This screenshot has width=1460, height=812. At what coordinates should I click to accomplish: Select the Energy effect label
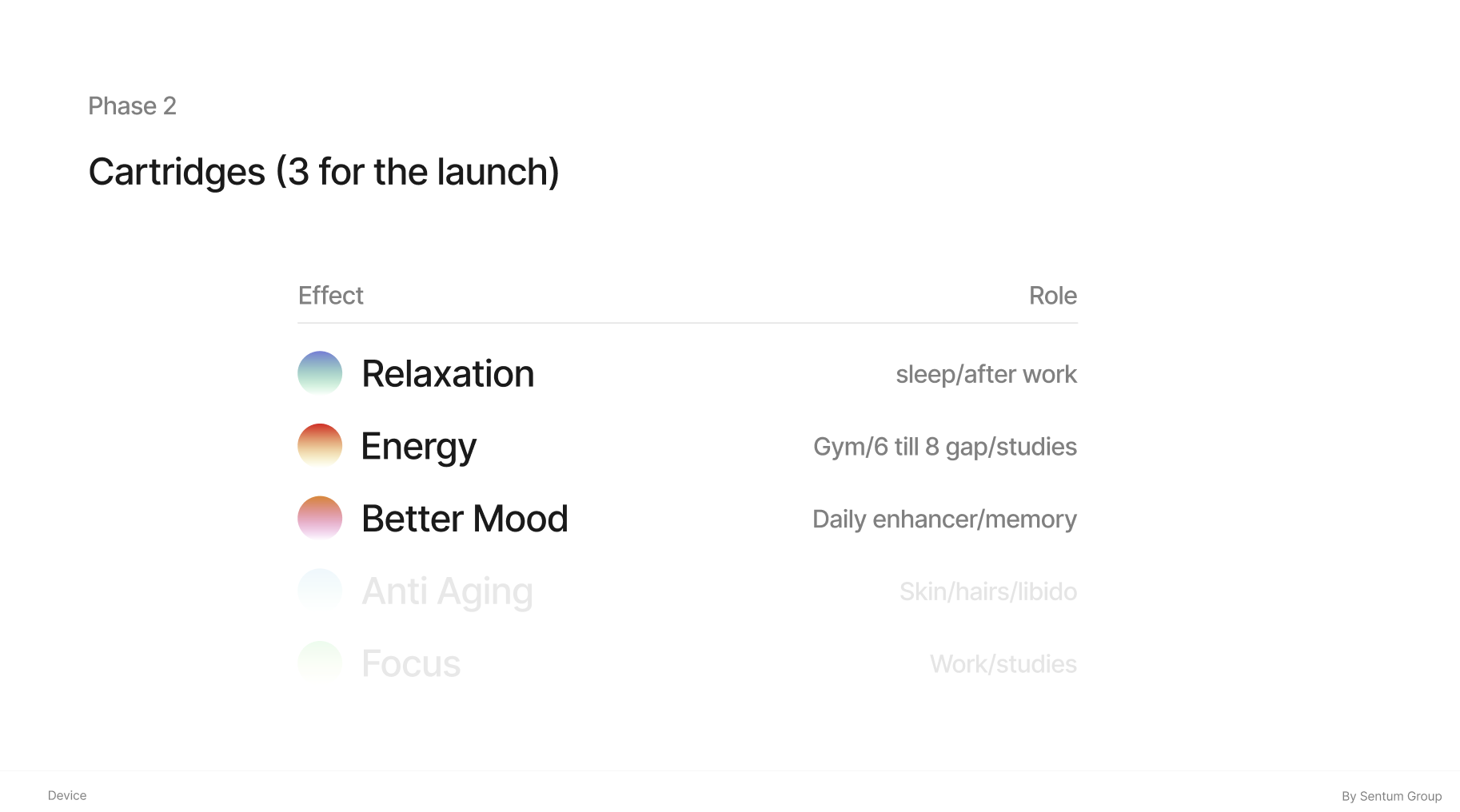tap(418, 447)
